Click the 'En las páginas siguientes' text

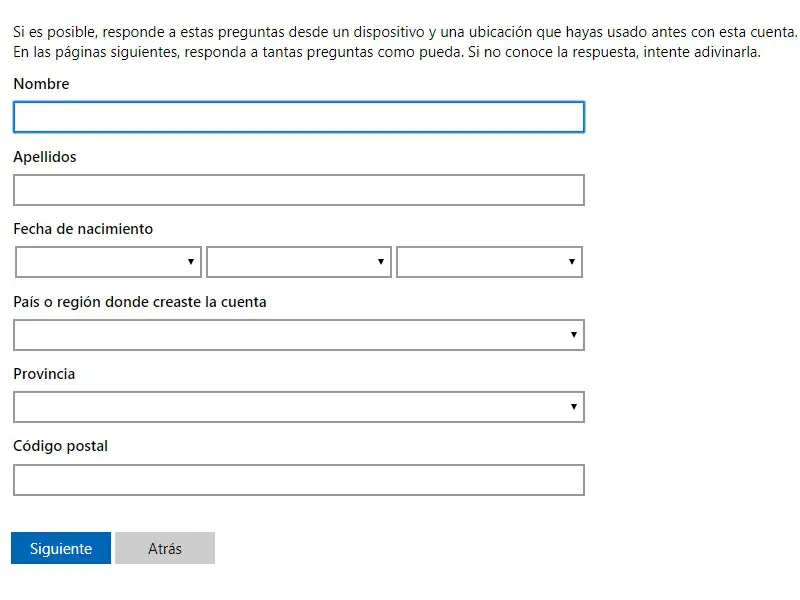[386, 52]
